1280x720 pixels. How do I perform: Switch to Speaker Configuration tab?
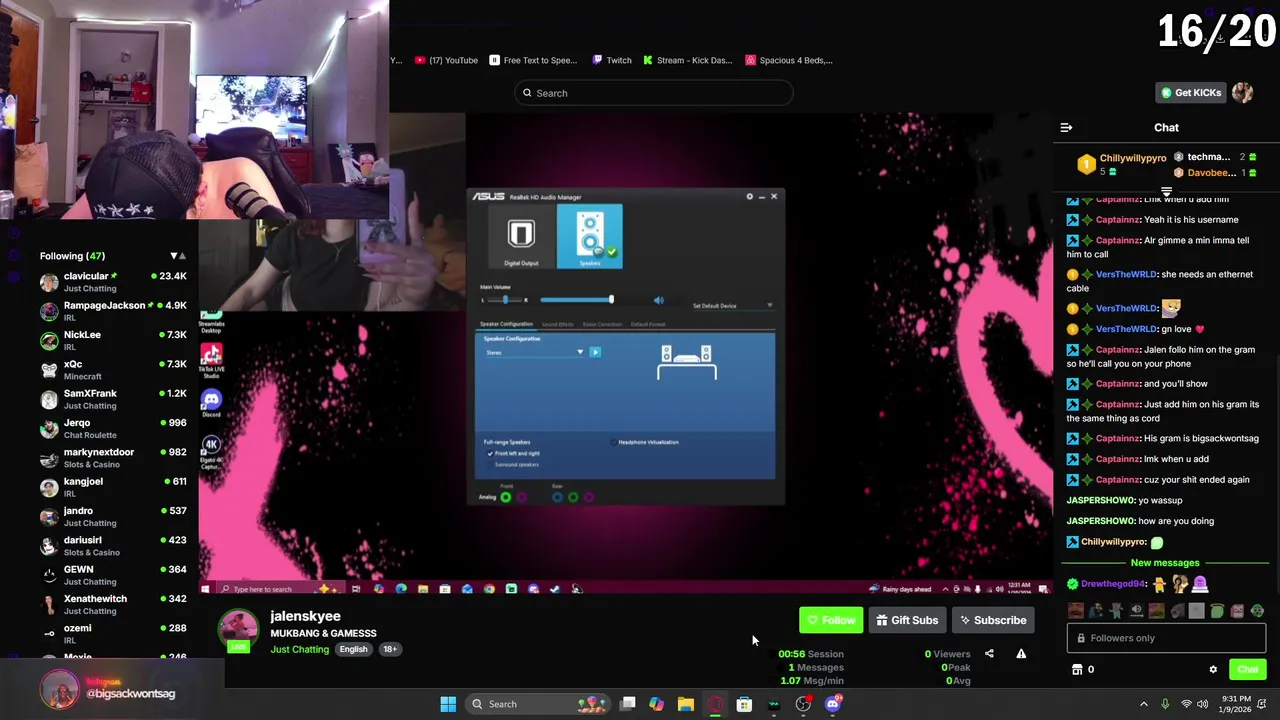[x=506, y=324]
